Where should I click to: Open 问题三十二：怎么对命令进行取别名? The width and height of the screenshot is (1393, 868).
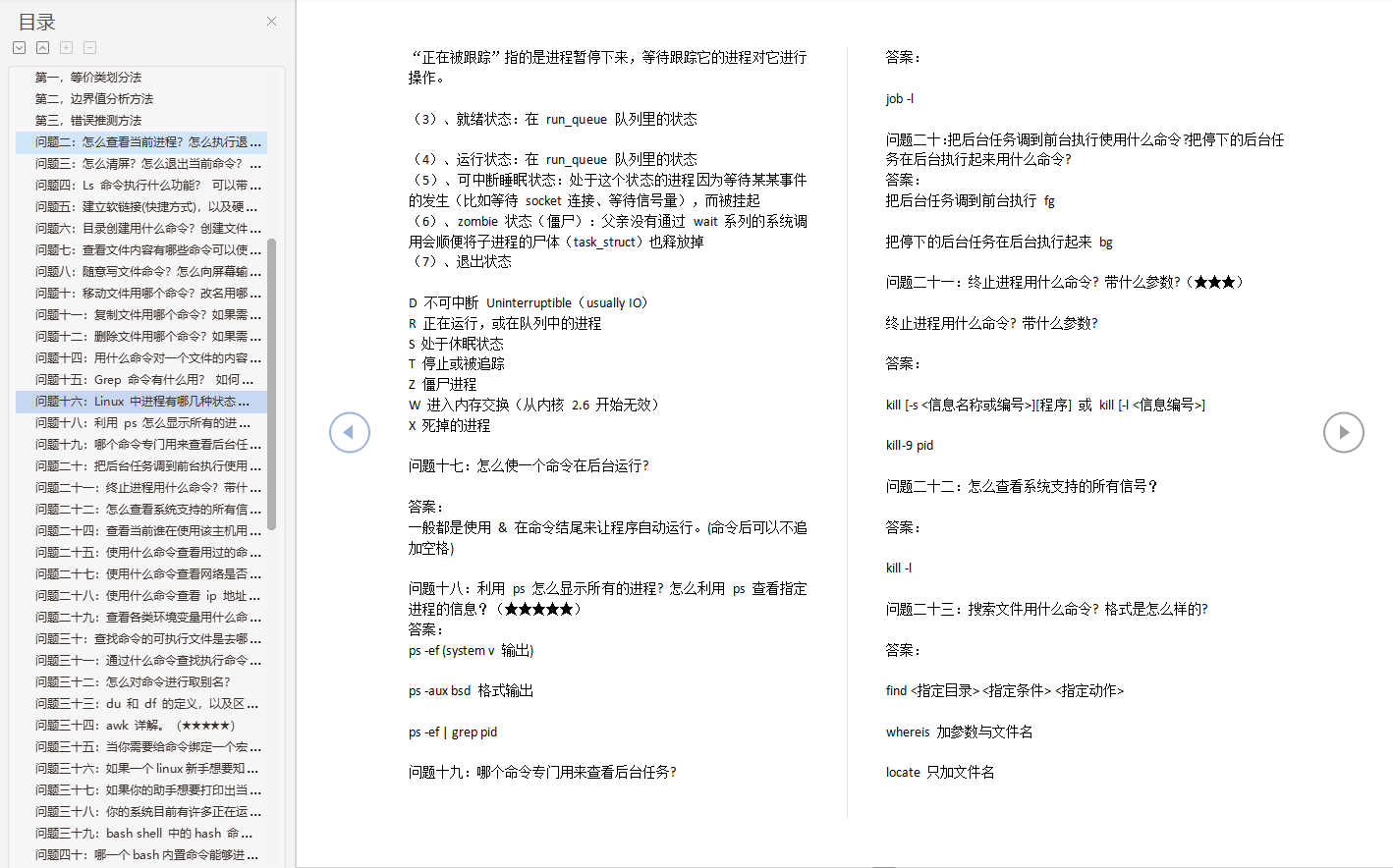pyautogui.click(x=141, y=682)
